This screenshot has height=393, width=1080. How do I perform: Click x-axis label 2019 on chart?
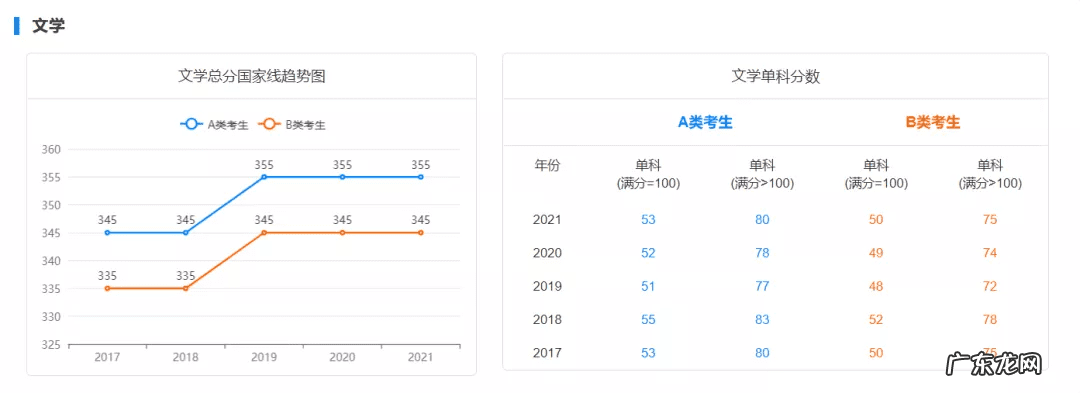[x=264, y=357]
